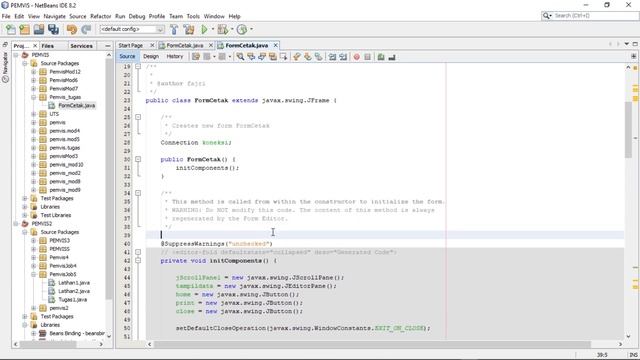The height and width of the screenshot is (360, 640).
Task: Toggle the Highlight Search editor icon
Action: click(273, 57)
